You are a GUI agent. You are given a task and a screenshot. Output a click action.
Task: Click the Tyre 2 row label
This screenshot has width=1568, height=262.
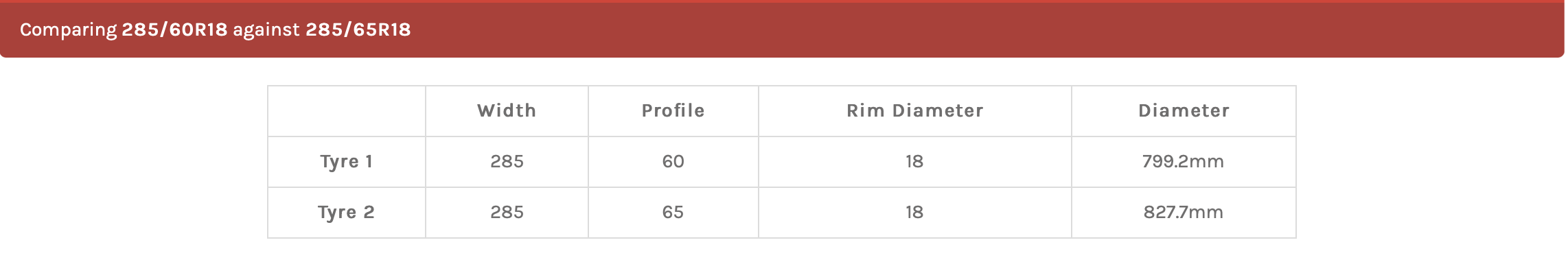[346, 213]
